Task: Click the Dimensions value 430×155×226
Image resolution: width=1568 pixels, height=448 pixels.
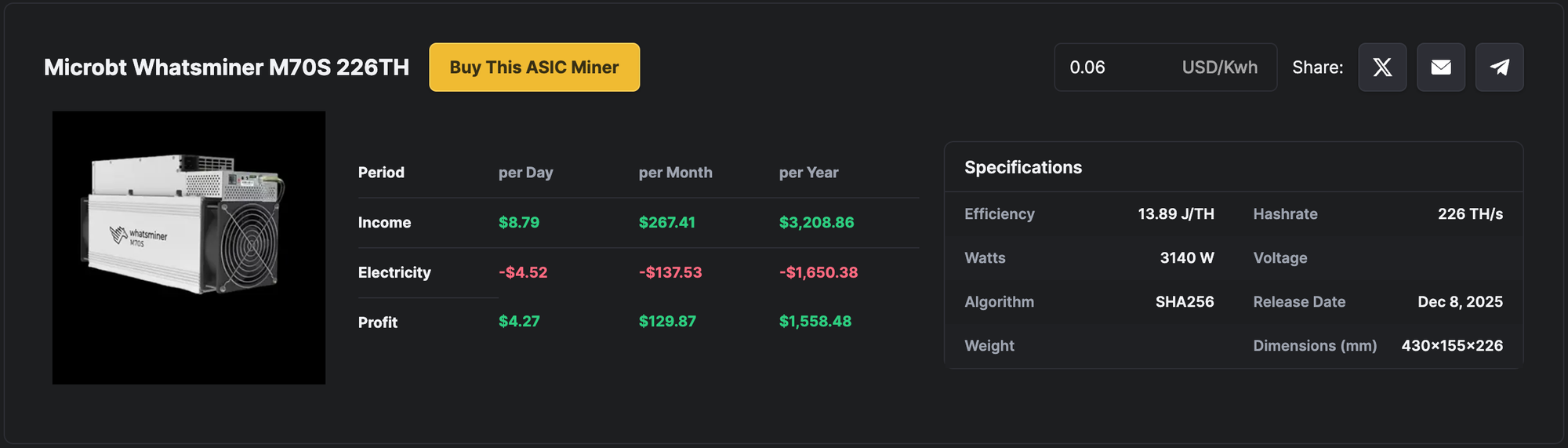Action: pyautogui.click(x=1452, y=346)
